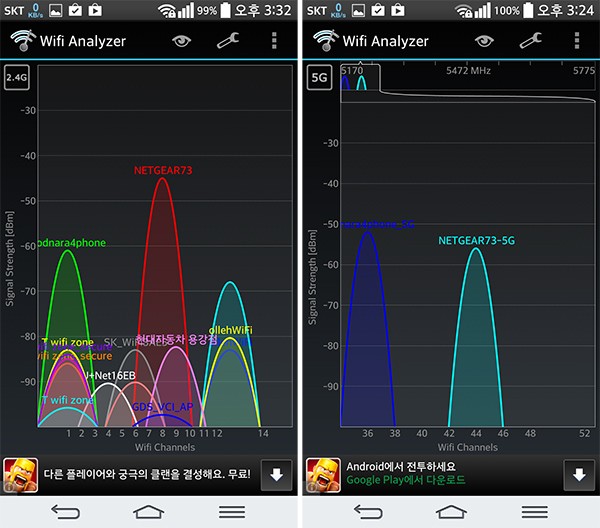Open wrench settings in left Wifi Analyzer
This screenshot has height=528, width=600.
228,40
